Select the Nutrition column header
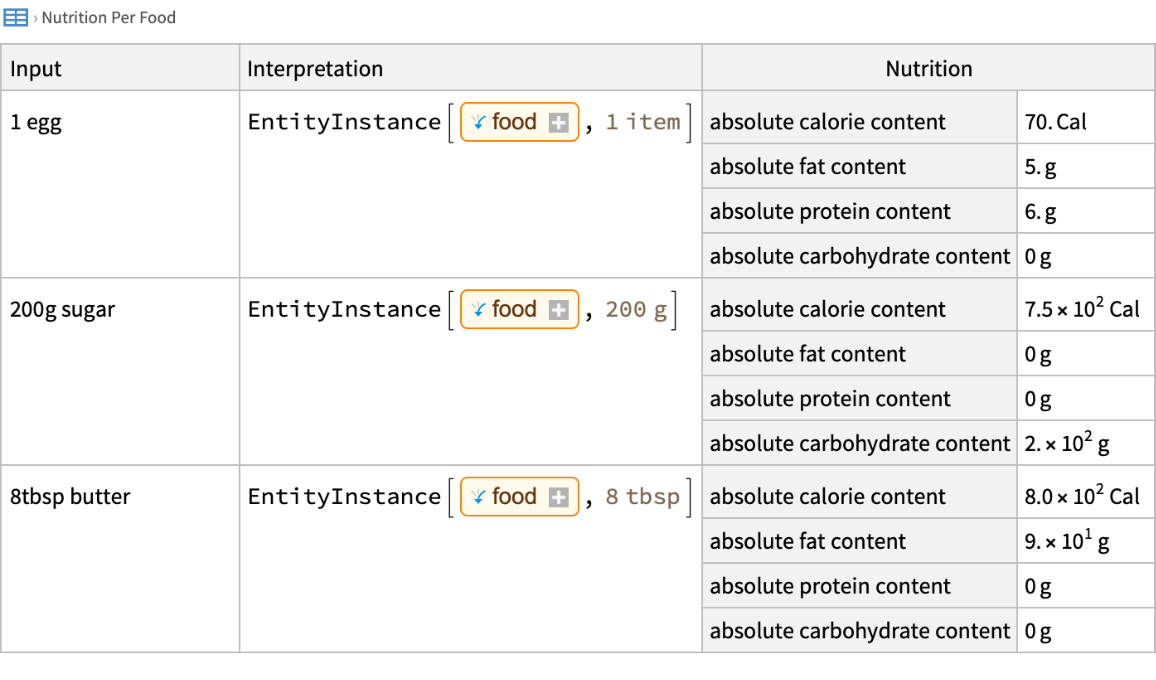 (x=928, y=69)
